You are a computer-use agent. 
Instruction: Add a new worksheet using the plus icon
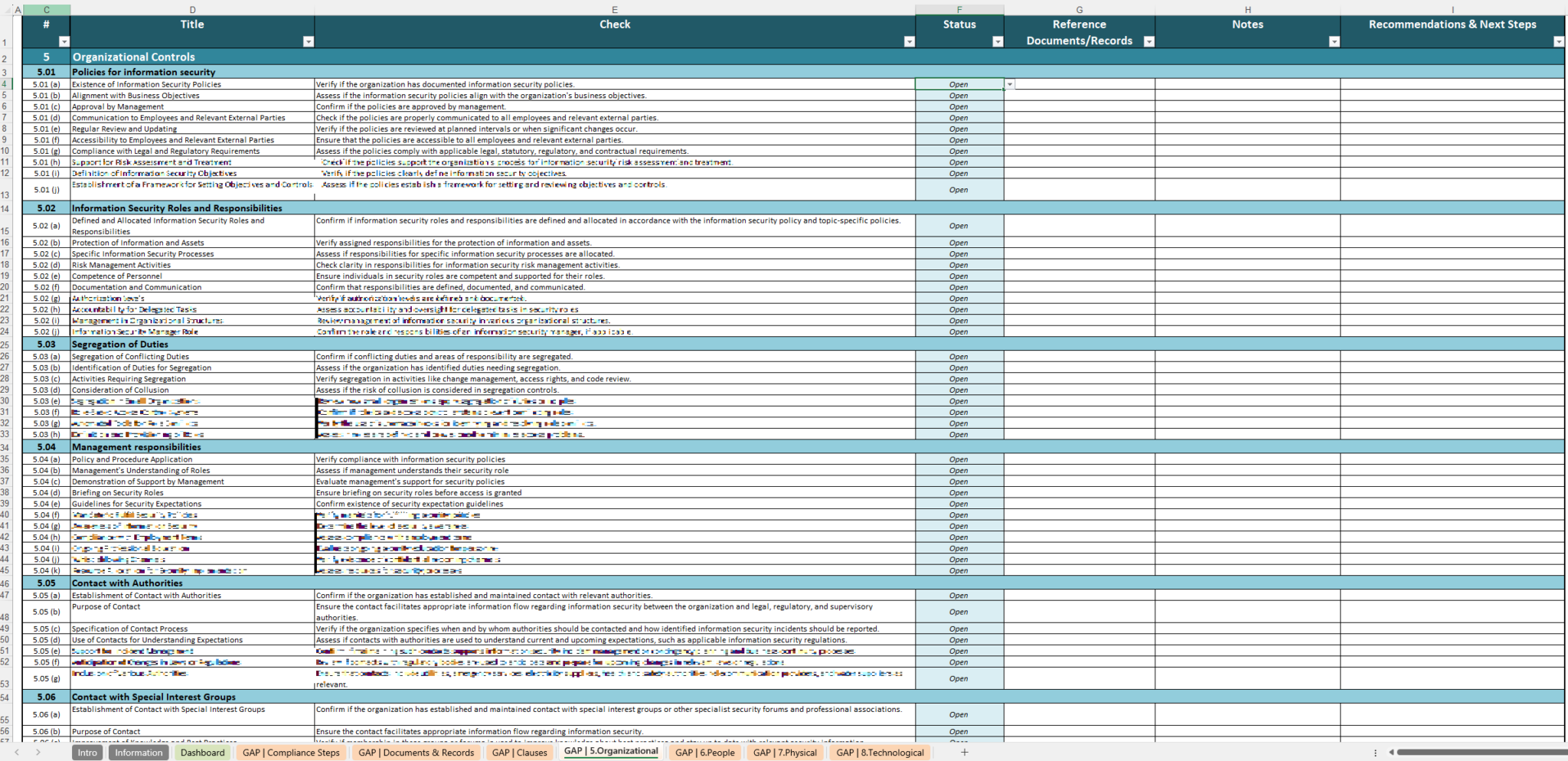(964, 753)
